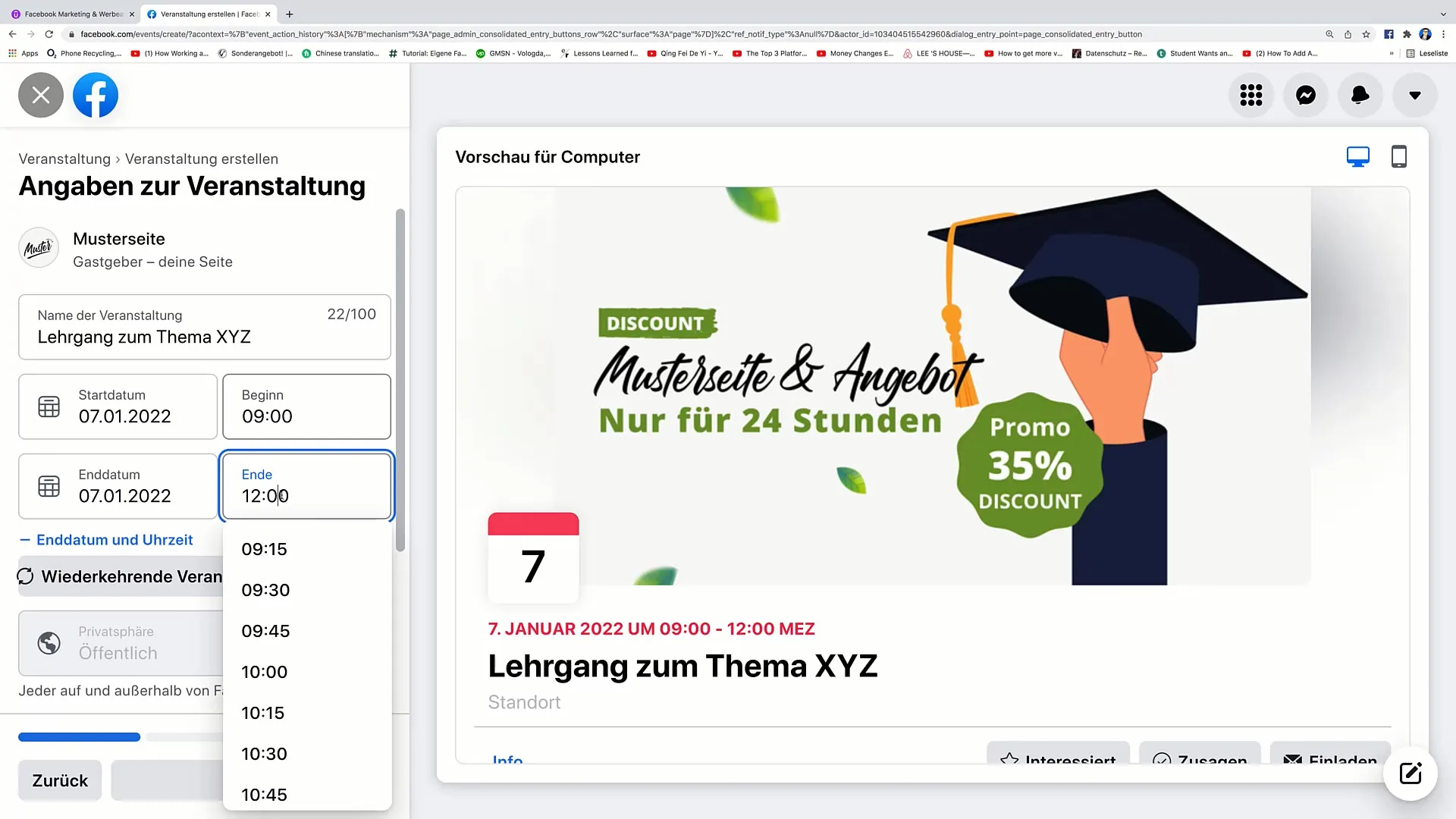Expand hidden bookmarks chevron
1456x819 pixels.
tap(1392, 53)
